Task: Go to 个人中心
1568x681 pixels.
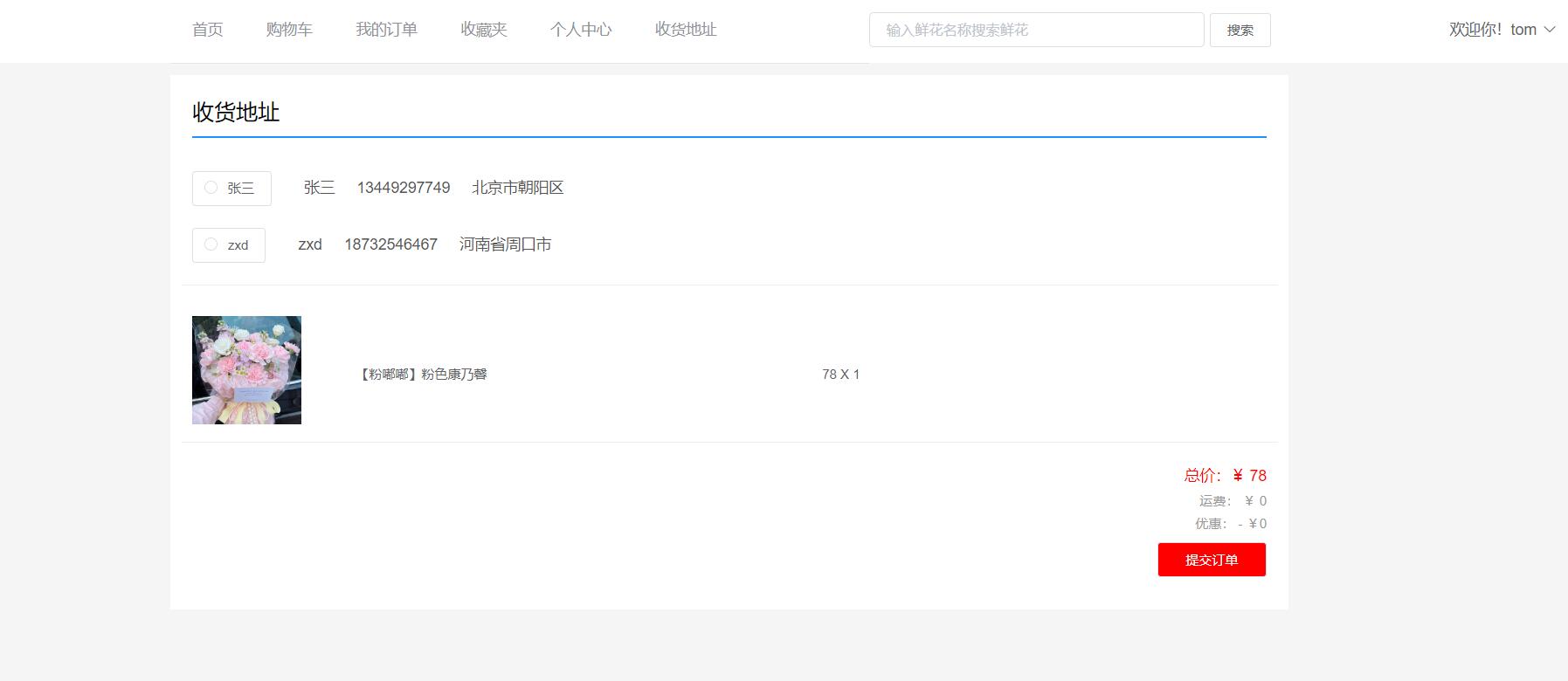Action: (581, 30)
